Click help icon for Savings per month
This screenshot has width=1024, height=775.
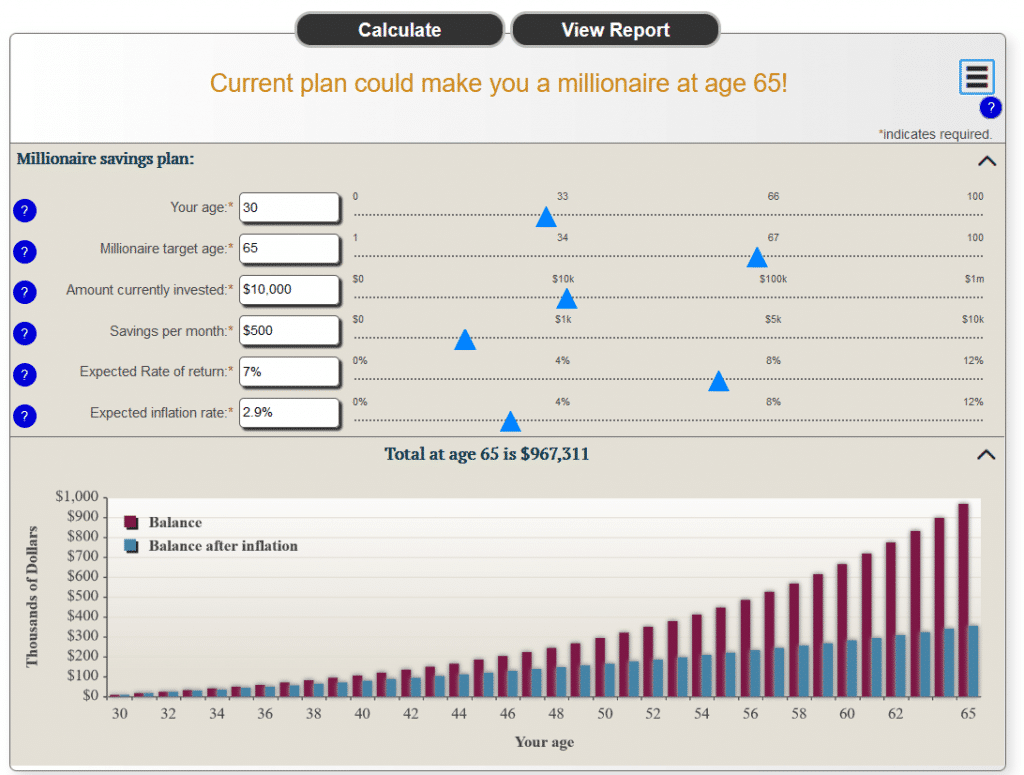(25, 333)
